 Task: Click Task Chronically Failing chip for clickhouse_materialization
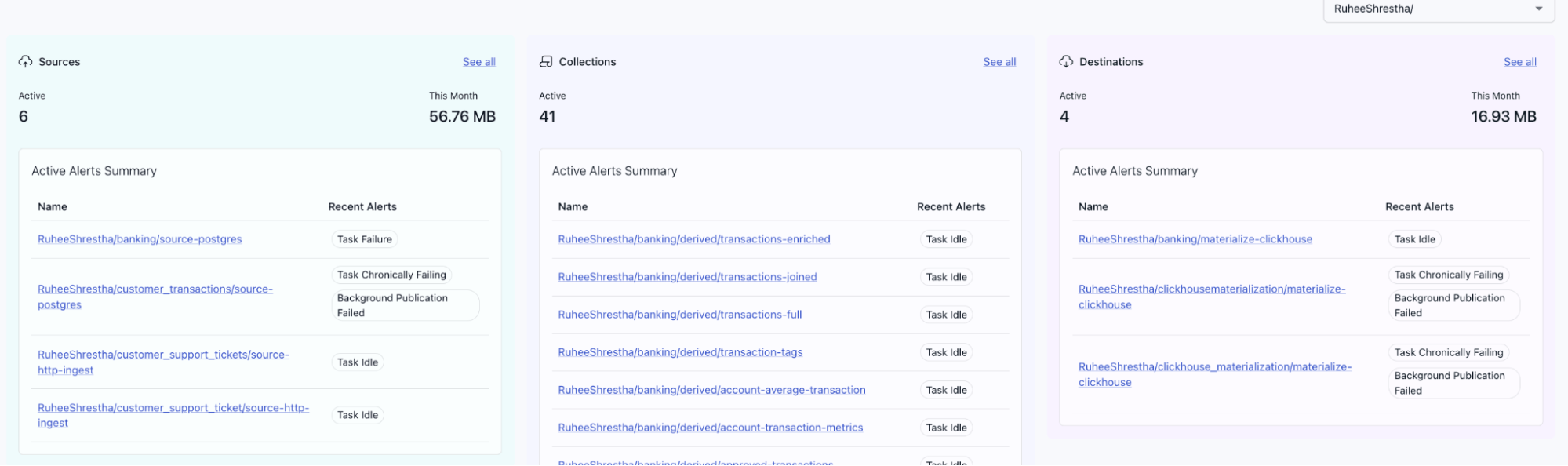point(1449,352)
